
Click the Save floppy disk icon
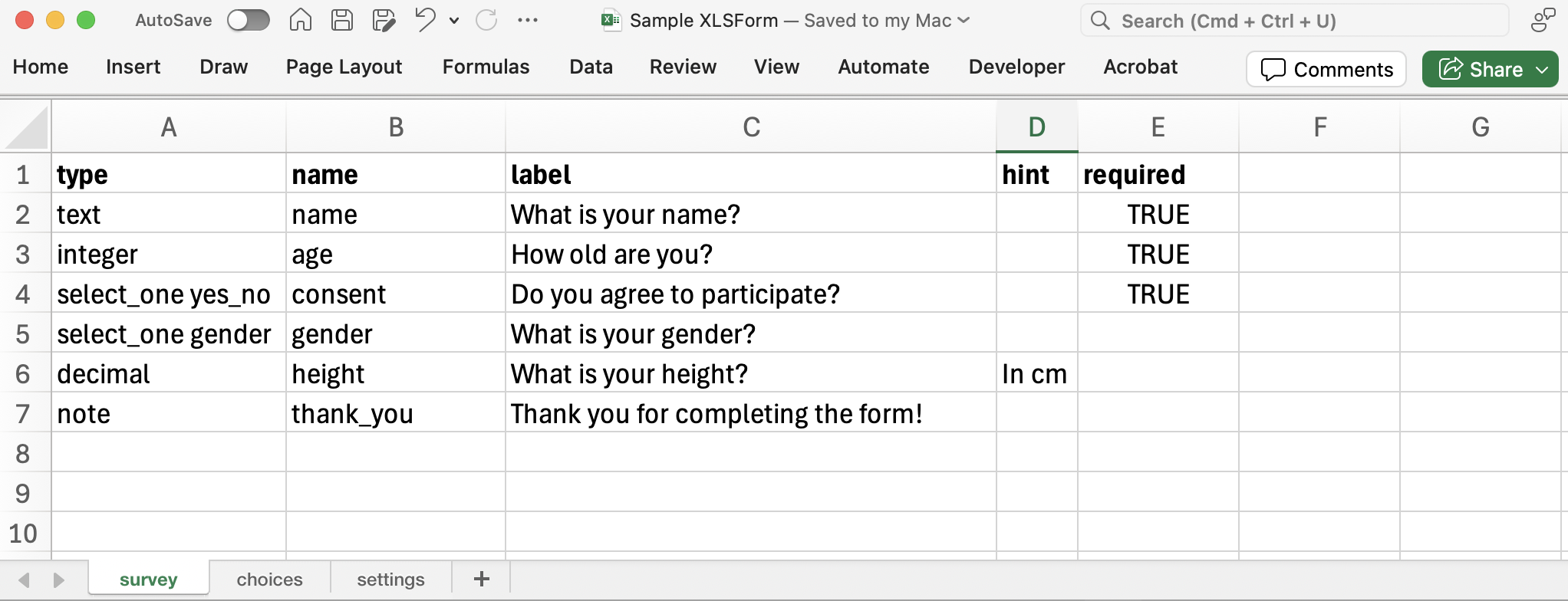click(342, 20)
